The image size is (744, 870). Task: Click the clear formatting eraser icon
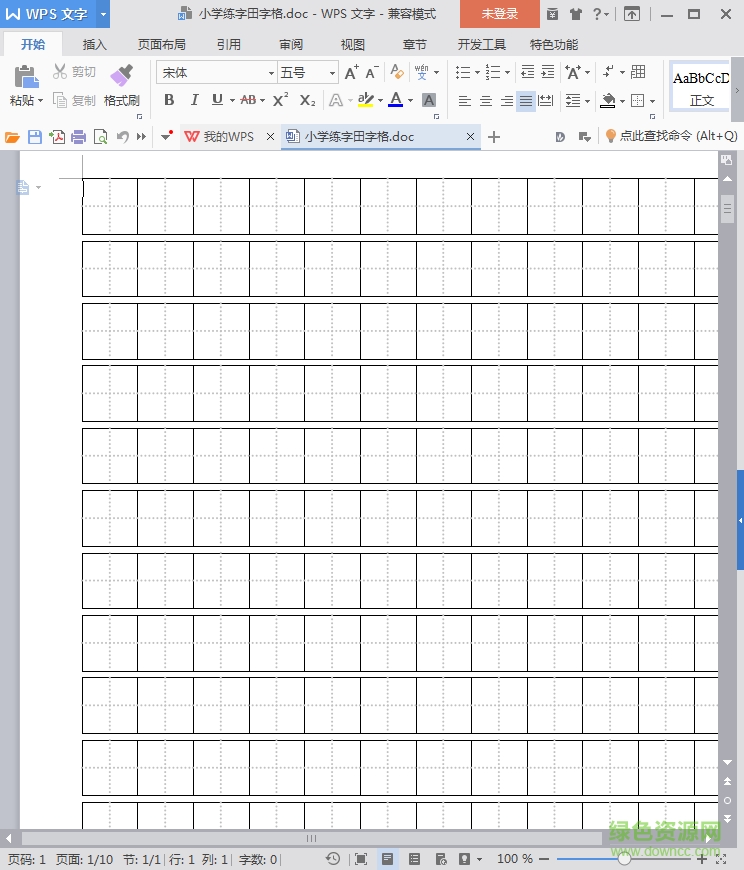click(397, 73)
